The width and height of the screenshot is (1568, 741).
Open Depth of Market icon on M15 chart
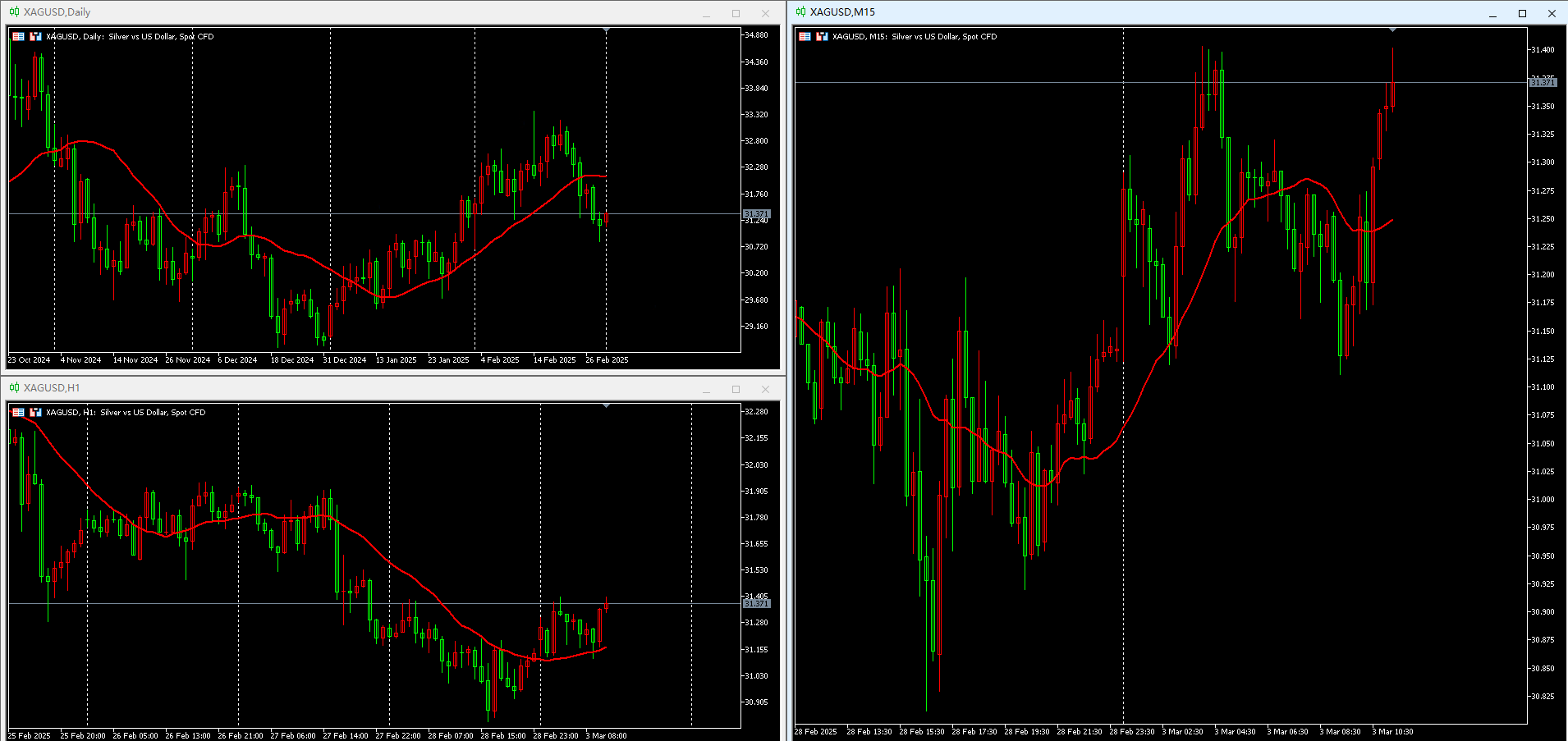tap(822, 36)
